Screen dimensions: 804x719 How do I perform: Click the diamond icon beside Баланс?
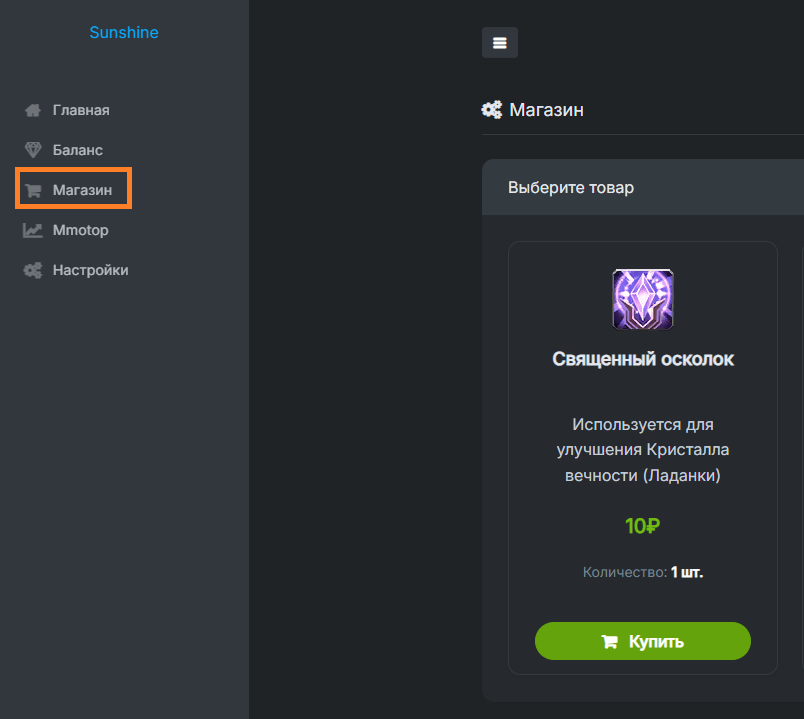coord(33,150)
